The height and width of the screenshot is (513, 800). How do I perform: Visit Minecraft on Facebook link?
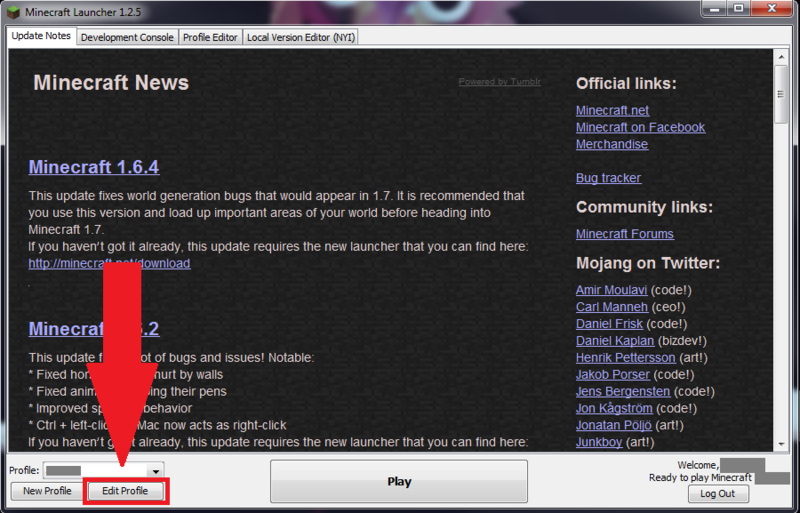[x=640, y=128]
